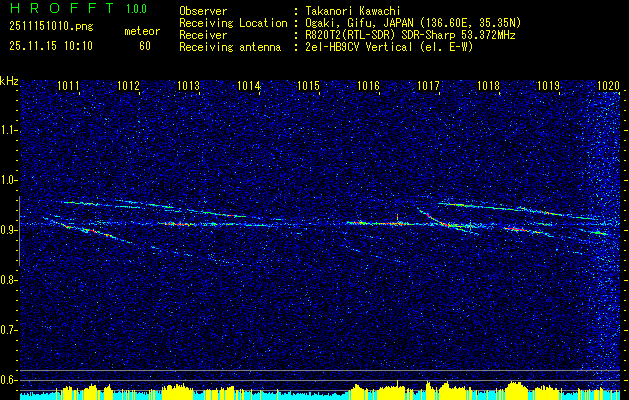Select the observer name Takanori Kawachi
Viewport: 629px width, 400px height.
[353, 12]
